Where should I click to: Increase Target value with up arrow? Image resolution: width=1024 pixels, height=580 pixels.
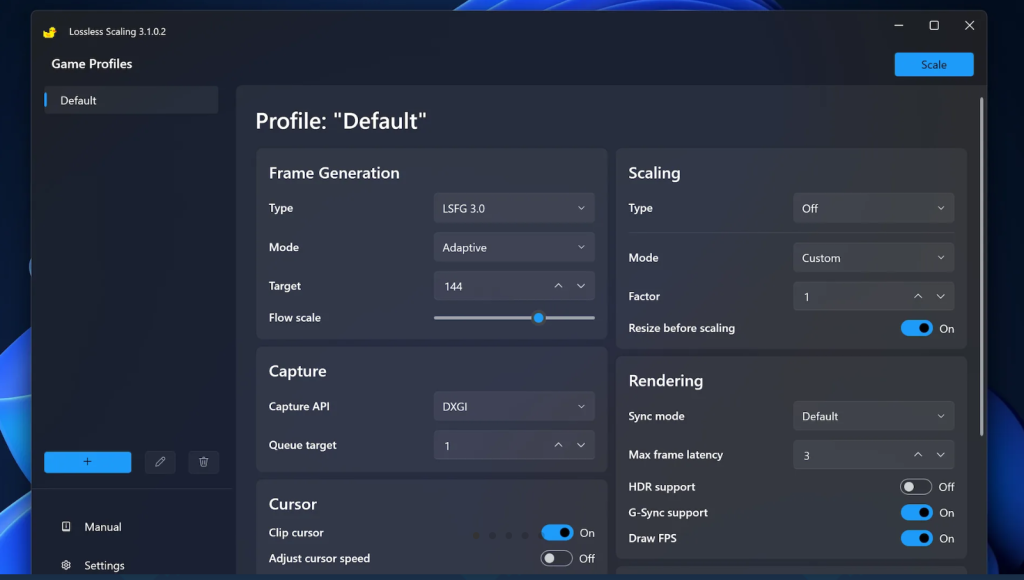pyautogui.click(x=558, y=286)
